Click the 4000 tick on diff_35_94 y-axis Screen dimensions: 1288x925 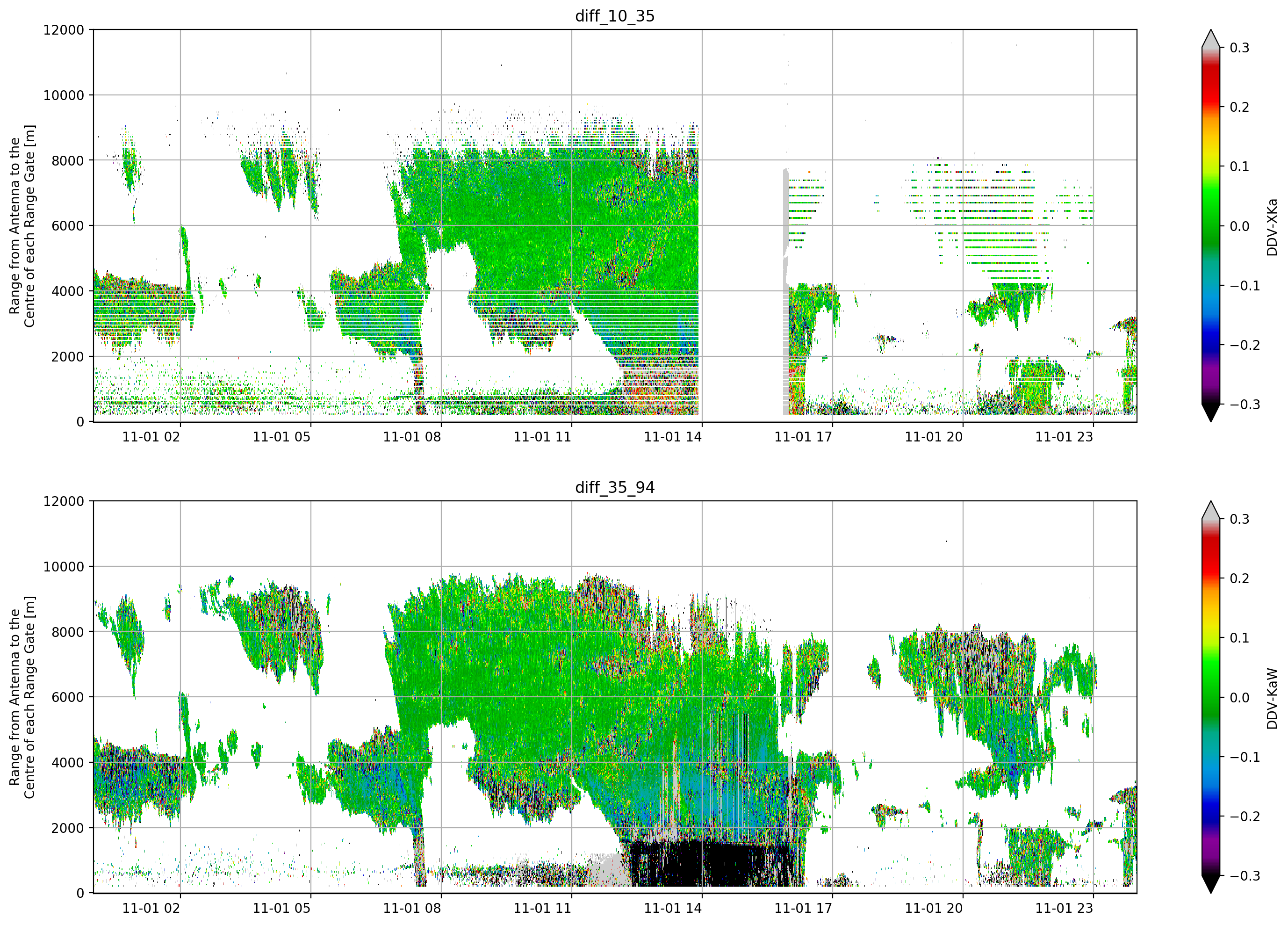pos(68,763)
